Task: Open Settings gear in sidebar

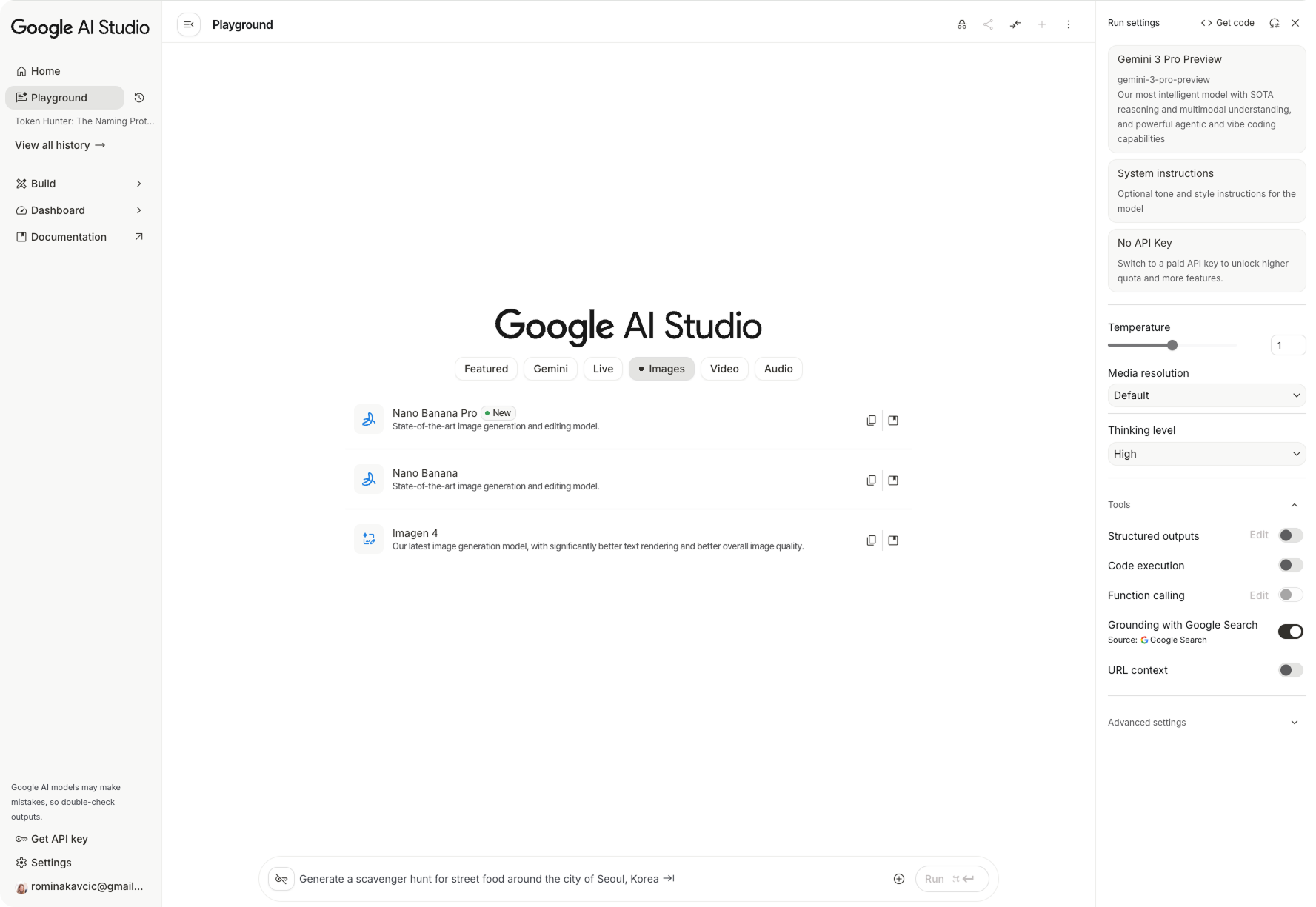Action: pyautogui.click(x=21, y=863)
